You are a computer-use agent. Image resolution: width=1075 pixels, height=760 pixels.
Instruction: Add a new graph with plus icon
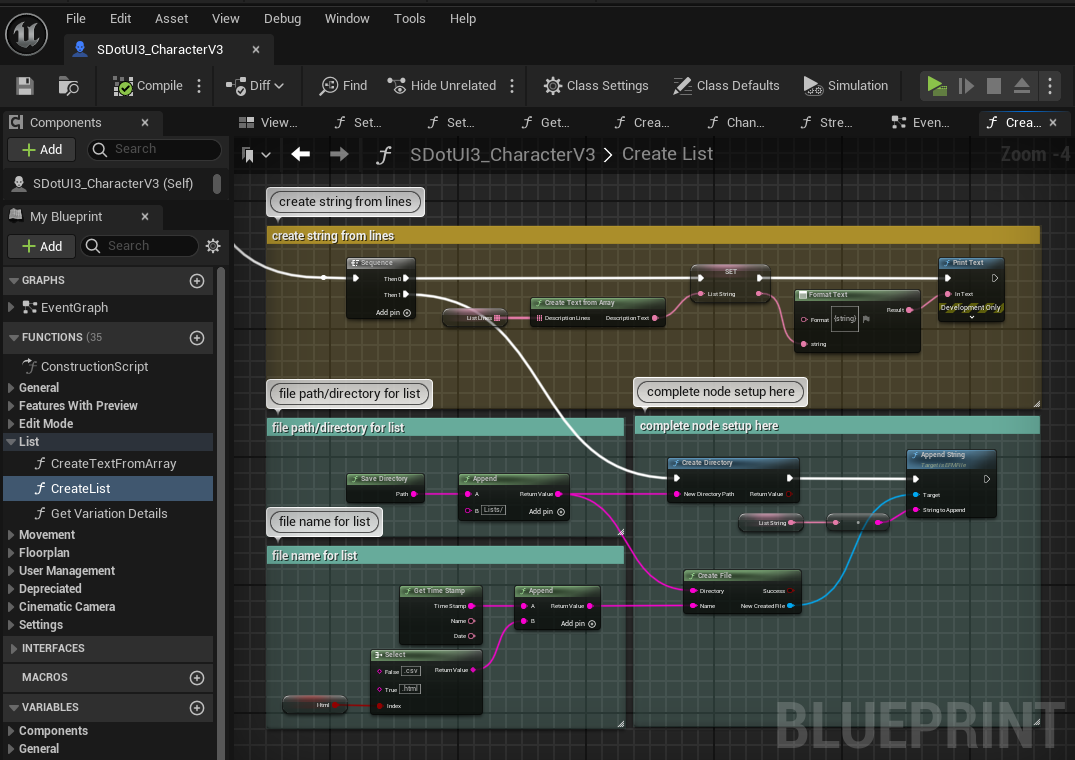tap(197, 281)
